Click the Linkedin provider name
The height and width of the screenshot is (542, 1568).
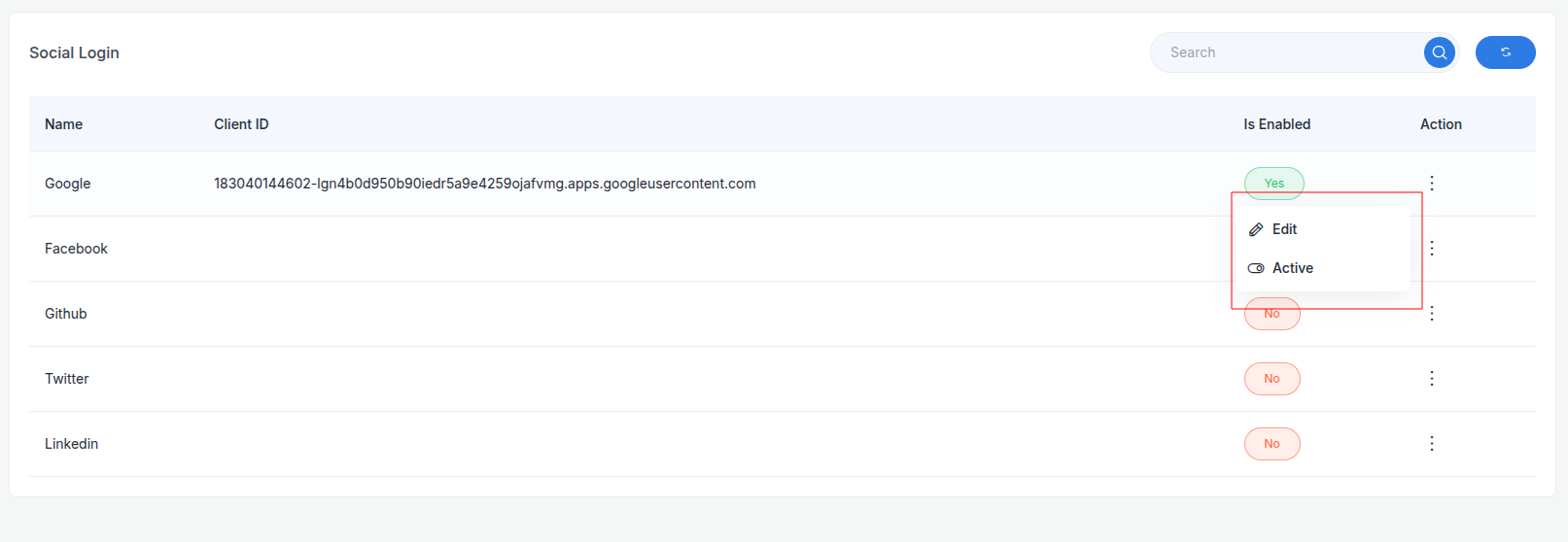(x=71, y=444)
